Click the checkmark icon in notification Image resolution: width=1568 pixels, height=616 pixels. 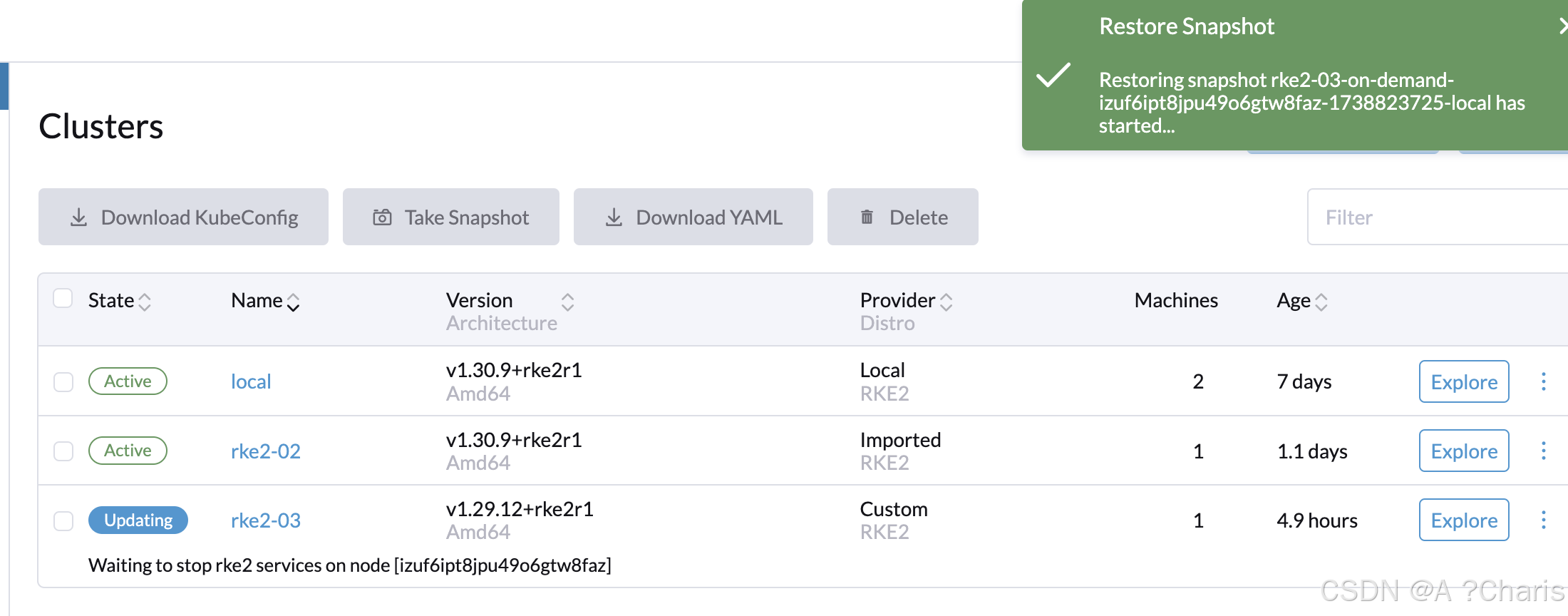1053,75
